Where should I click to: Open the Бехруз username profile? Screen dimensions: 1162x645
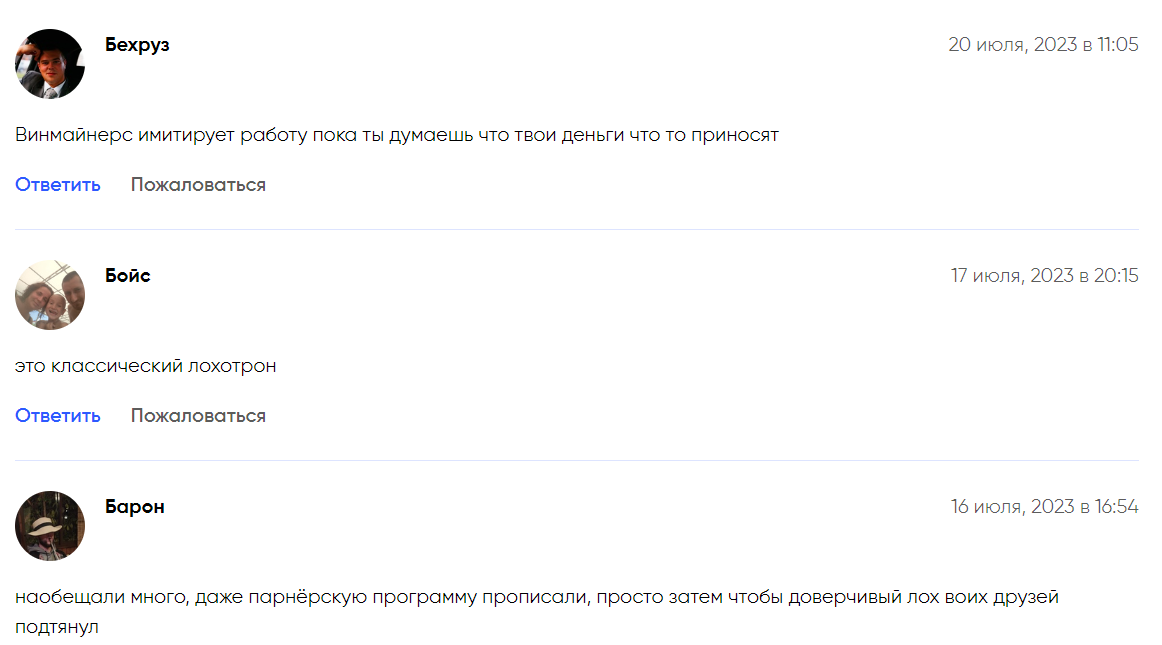point(137,45)
